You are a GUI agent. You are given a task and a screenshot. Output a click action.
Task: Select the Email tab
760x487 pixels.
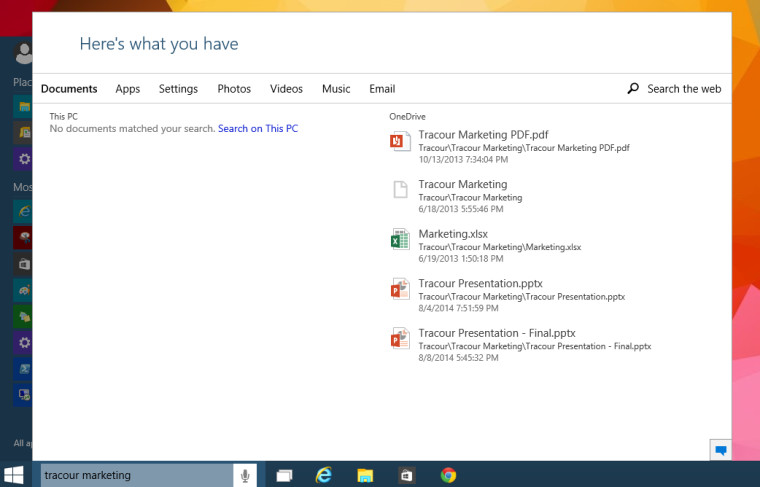tap(382, 89)
